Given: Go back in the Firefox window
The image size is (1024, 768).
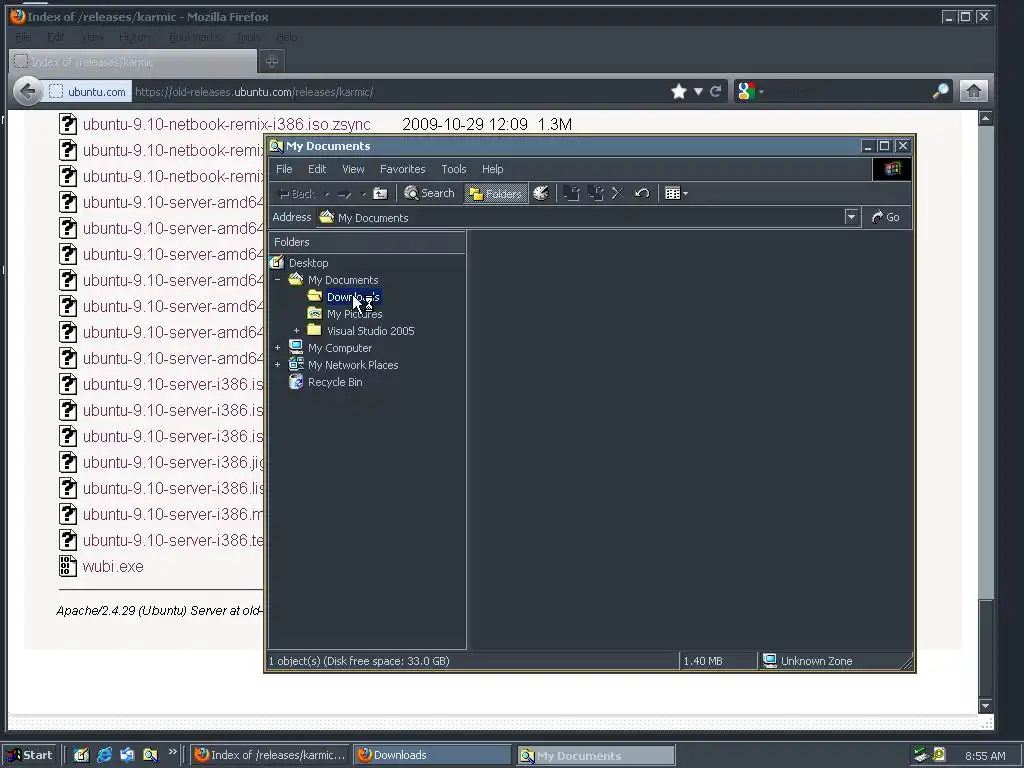Looking at the screenshot, I should click(27, 91).
